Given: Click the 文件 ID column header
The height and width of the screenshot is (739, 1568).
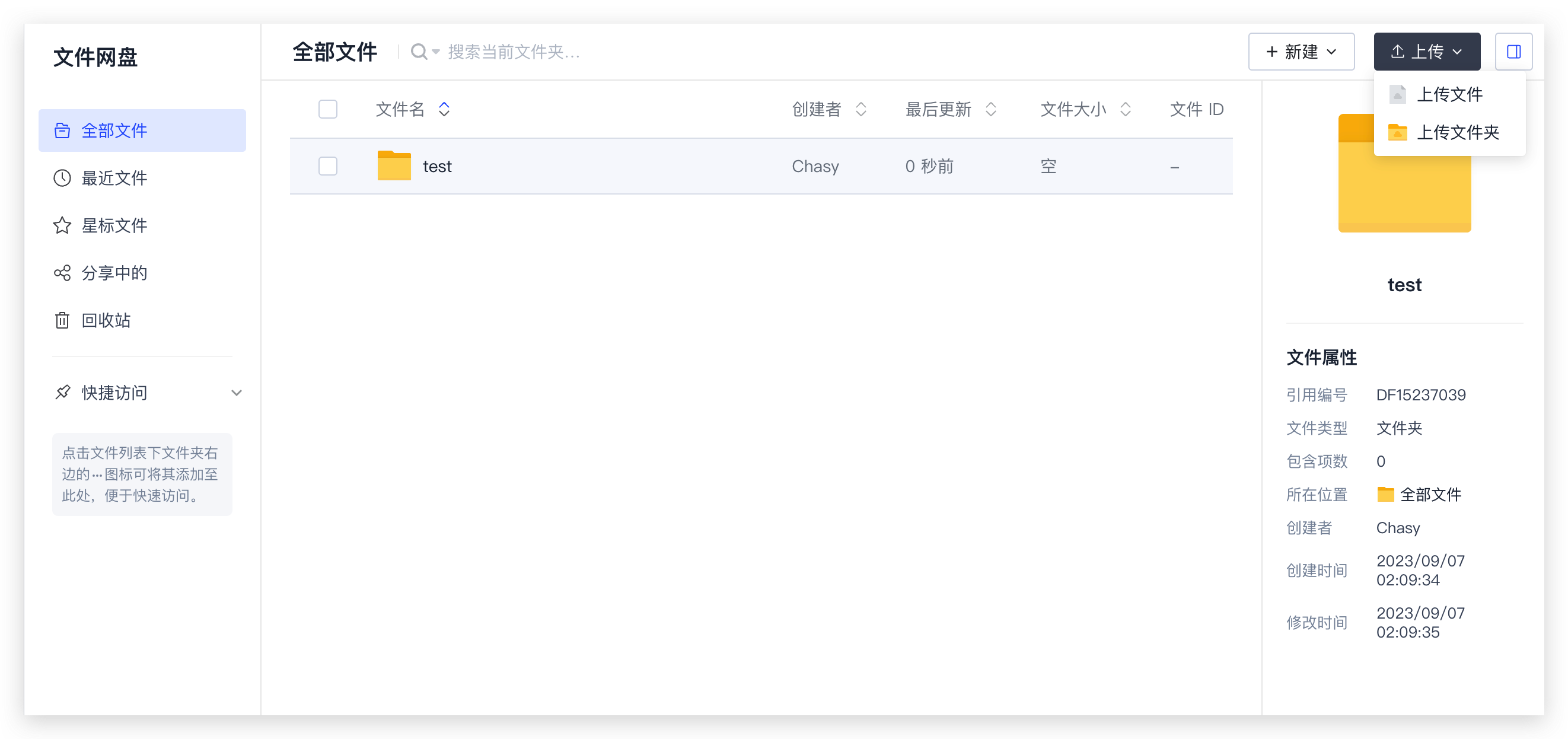Looking at the screenshot, I should (1196, 109).
